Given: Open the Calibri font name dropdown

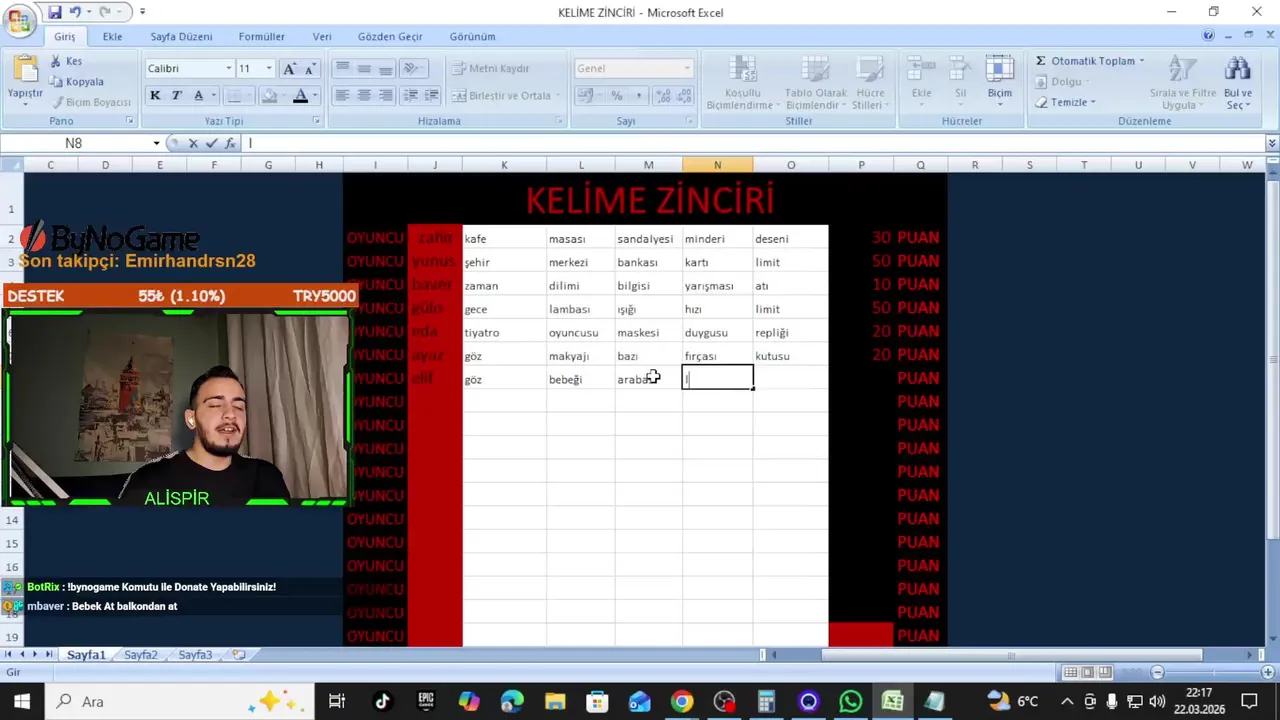Looking at the screenshot, I should click(x=227, y=68).
